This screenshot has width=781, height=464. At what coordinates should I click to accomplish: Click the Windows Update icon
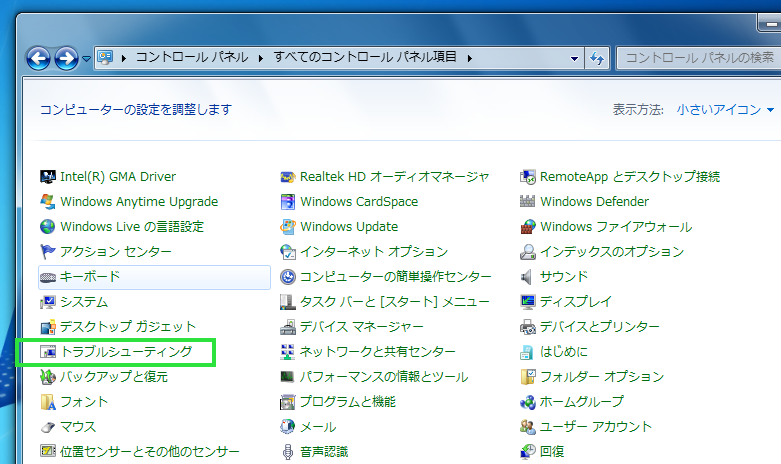[288, 227]
